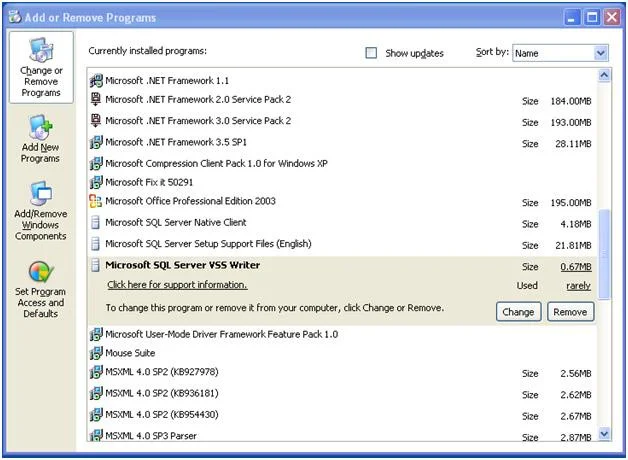Image resolution: width=628 pixels, height=460 pixels.
Task: Click the 195.00MB size value
Action: (x=571, y=203)
